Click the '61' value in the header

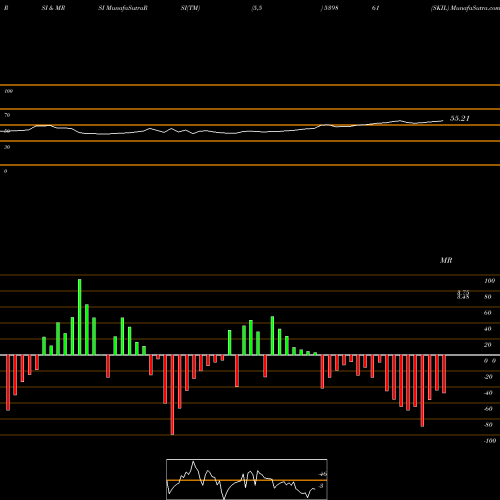point(376,8)
